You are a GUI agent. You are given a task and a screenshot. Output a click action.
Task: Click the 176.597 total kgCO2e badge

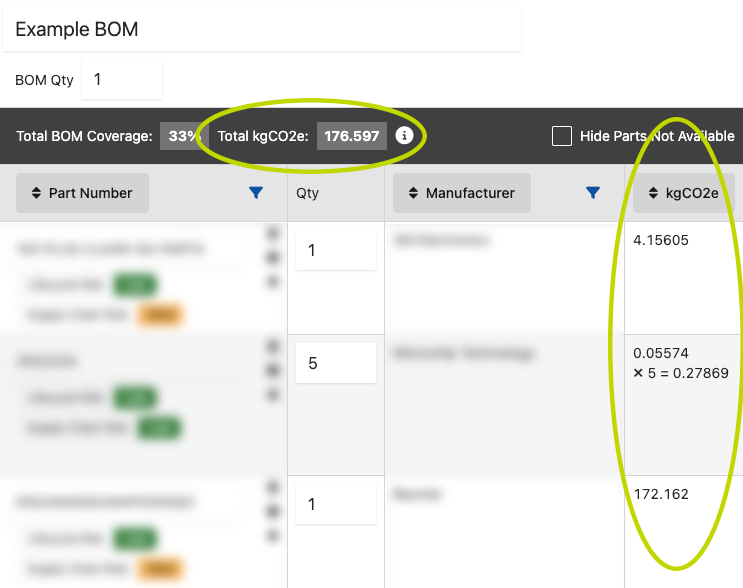352,136
